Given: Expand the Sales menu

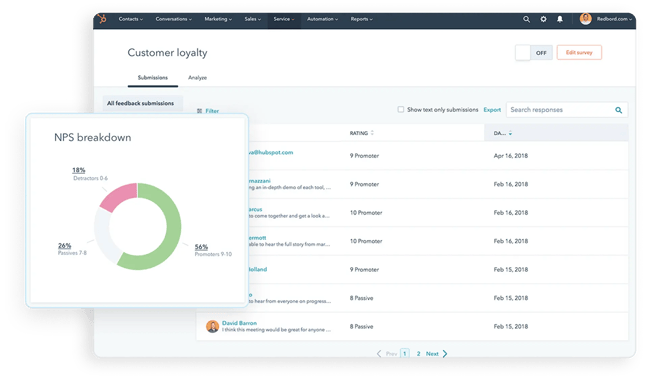Looking at the screenshot, I should 253,19.
